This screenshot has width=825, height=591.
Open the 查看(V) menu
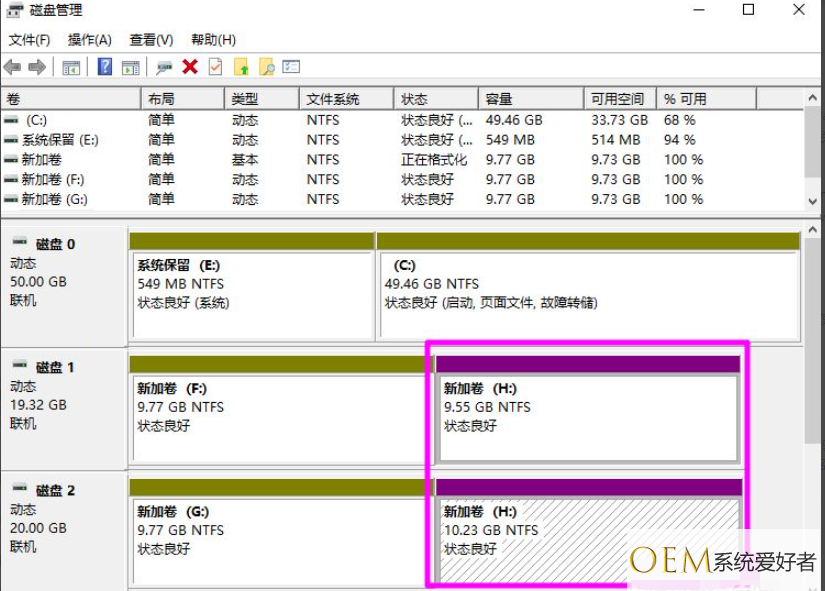(152, 40)
